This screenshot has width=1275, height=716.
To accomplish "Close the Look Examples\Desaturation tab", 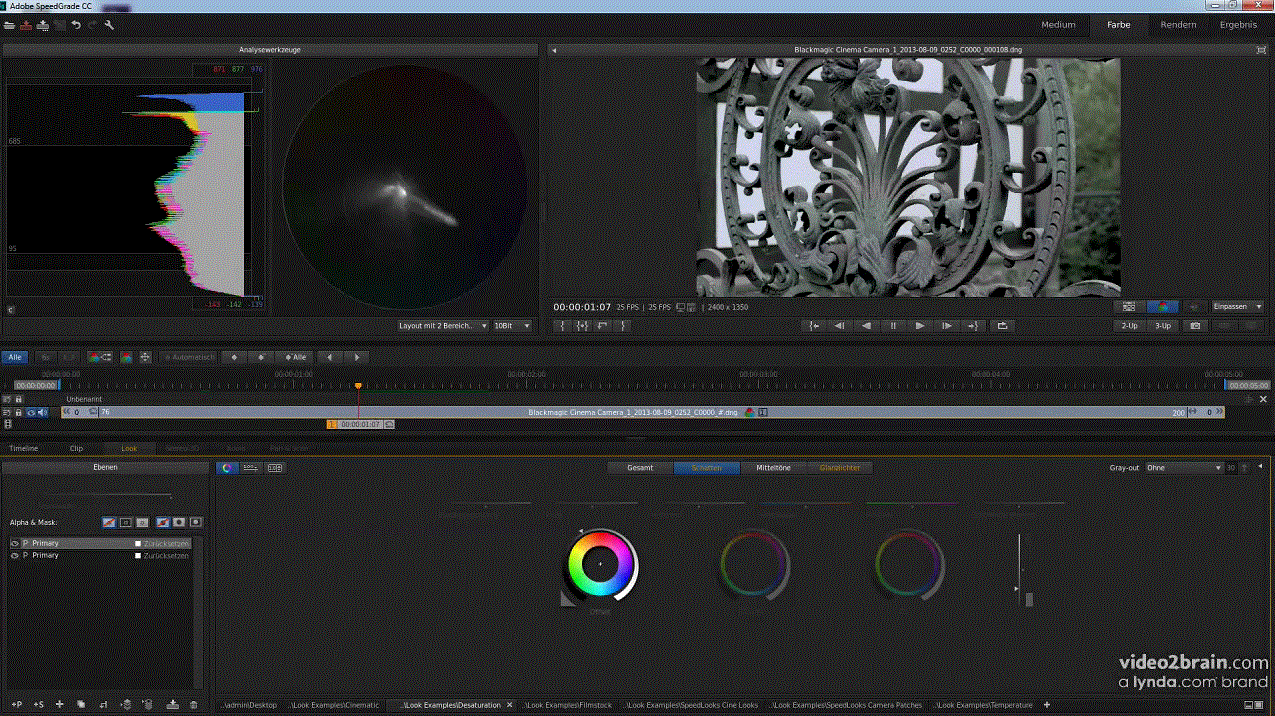I will point(509,705).
